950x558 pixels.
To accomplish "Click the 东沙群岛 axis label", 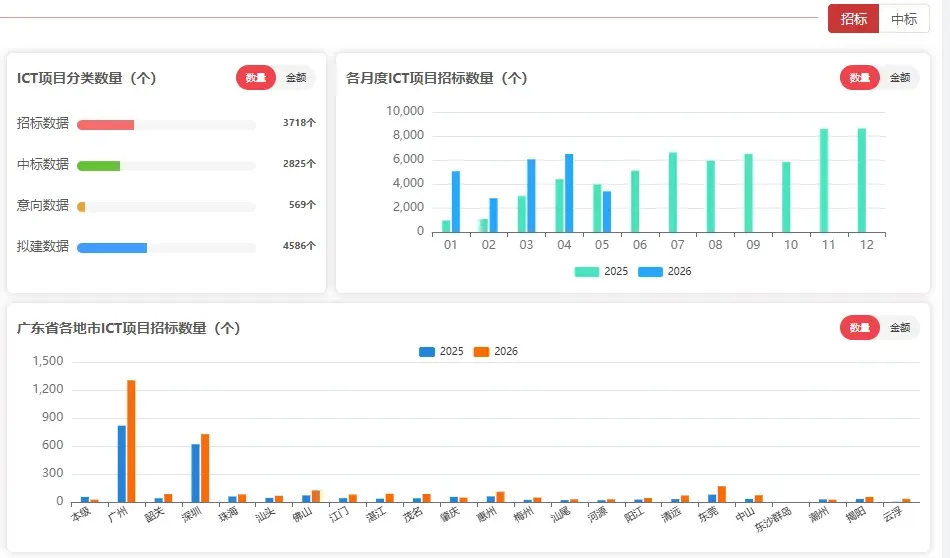I will pos(773,519).
